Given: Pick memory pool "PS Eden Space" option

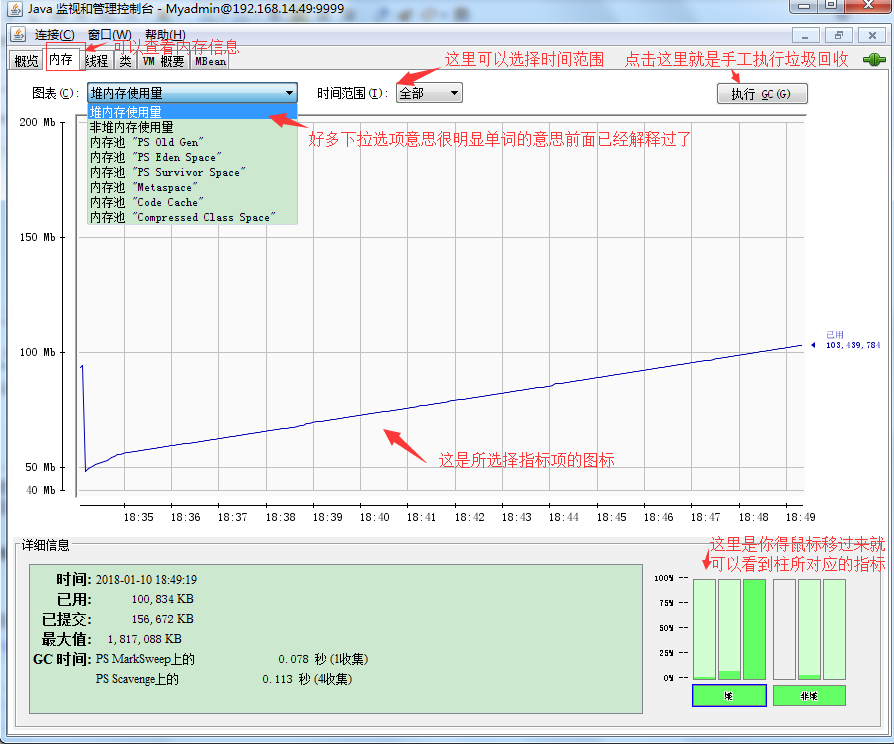Looking at the screenshot, I should tap(154, 157).
